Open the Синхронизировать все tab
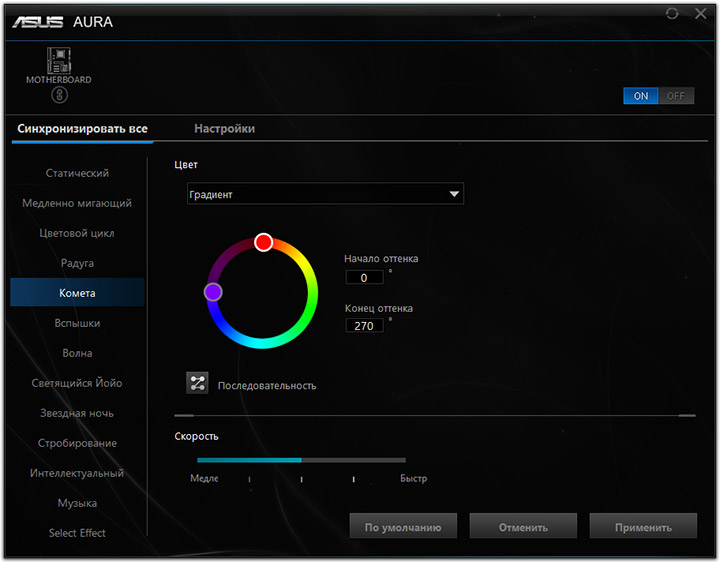The width and height of the screenshot is (720, 562). pyautogui.click(x=82, y=129)
